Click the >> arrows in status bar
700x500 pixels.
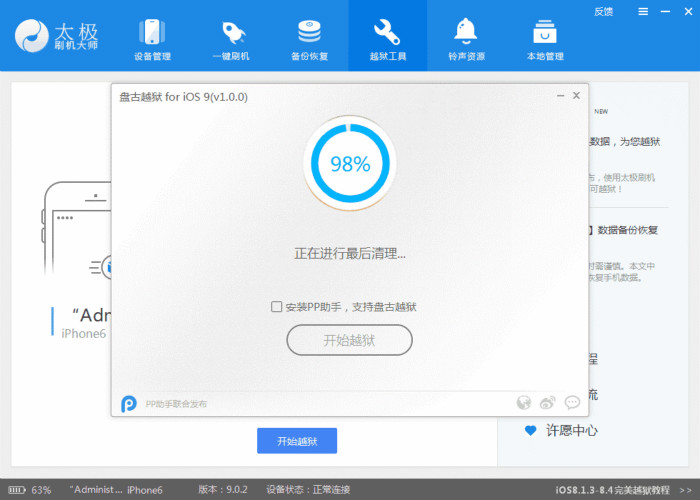(x=686, y=490)
